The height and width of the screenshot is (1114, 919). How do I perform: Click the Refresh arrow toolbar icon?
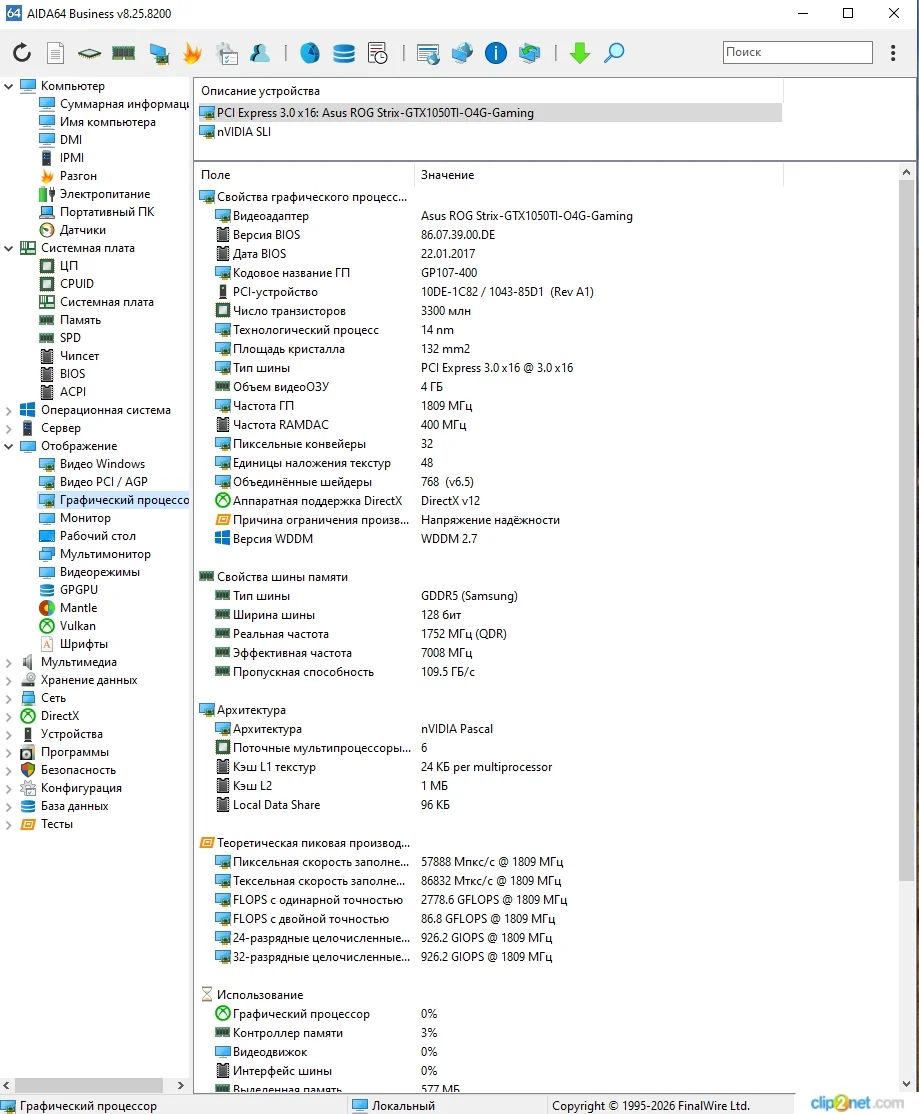coord(22,53)
